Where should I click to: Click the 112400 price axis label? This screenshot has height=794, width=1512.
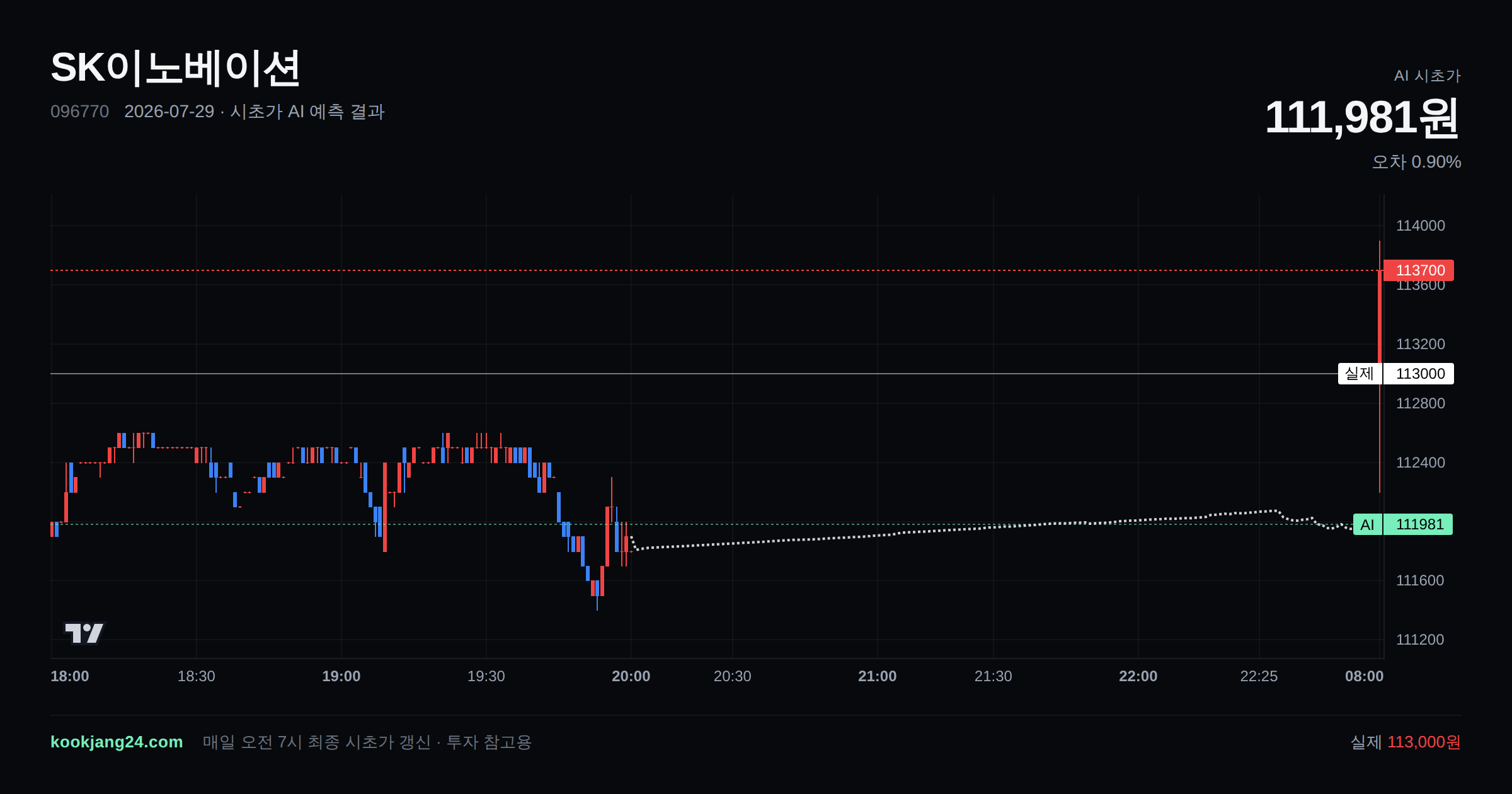pos(1421,463)
